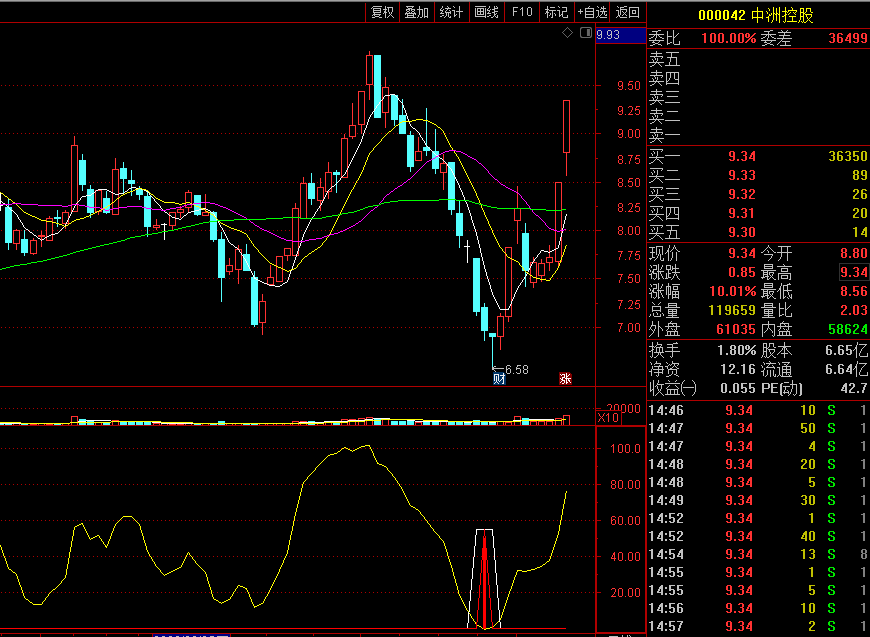Click the 委差 36499 value
The height and width of the screenshot is (637, 870).
click(848, 38)
